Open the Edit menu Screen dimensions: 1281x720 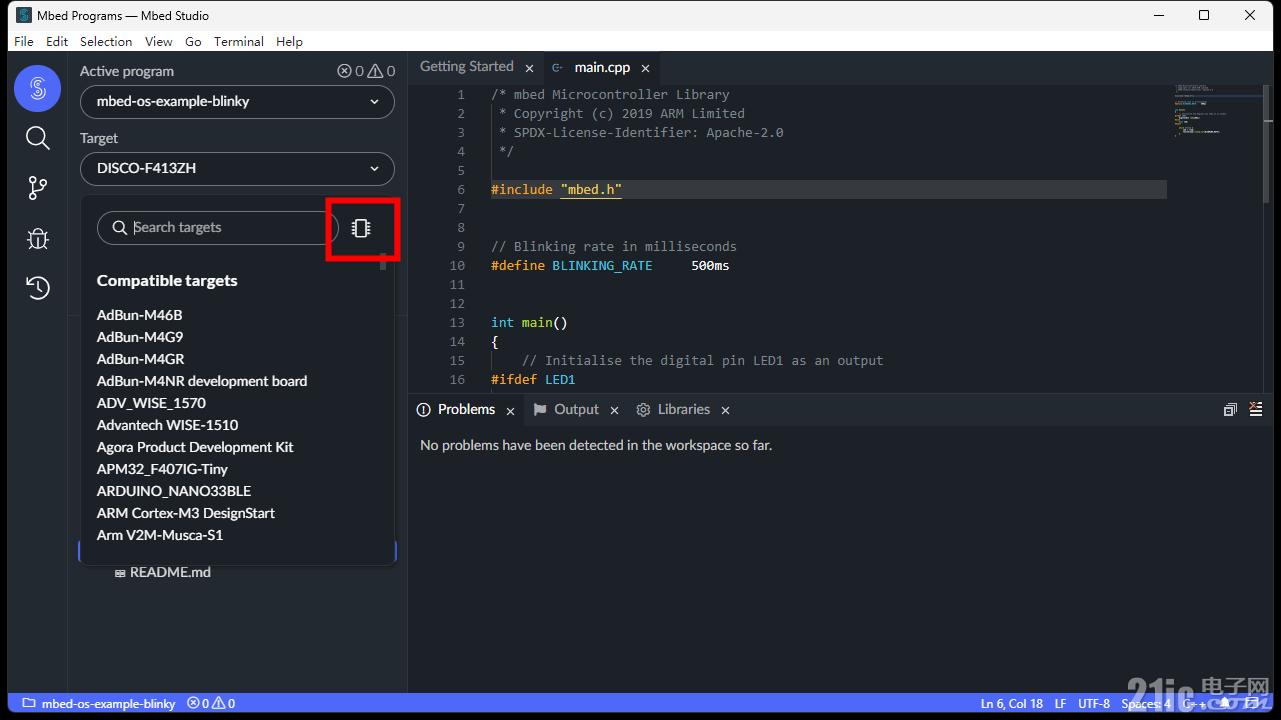pos(57,42)
